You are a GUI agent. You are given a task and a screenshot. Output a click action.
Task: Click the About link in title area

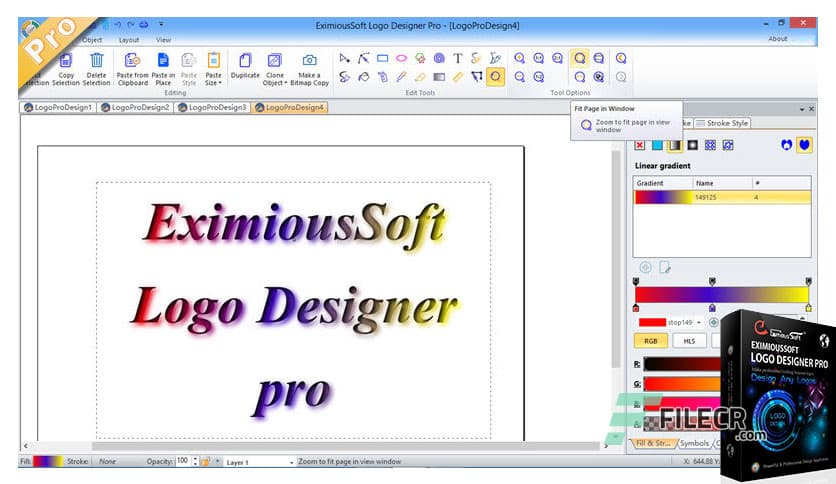coord(777,39)
